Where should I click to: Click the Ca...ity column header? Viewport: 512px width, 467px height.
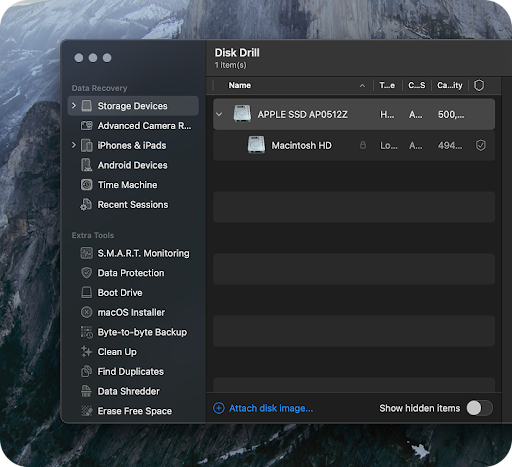(450, 85)
